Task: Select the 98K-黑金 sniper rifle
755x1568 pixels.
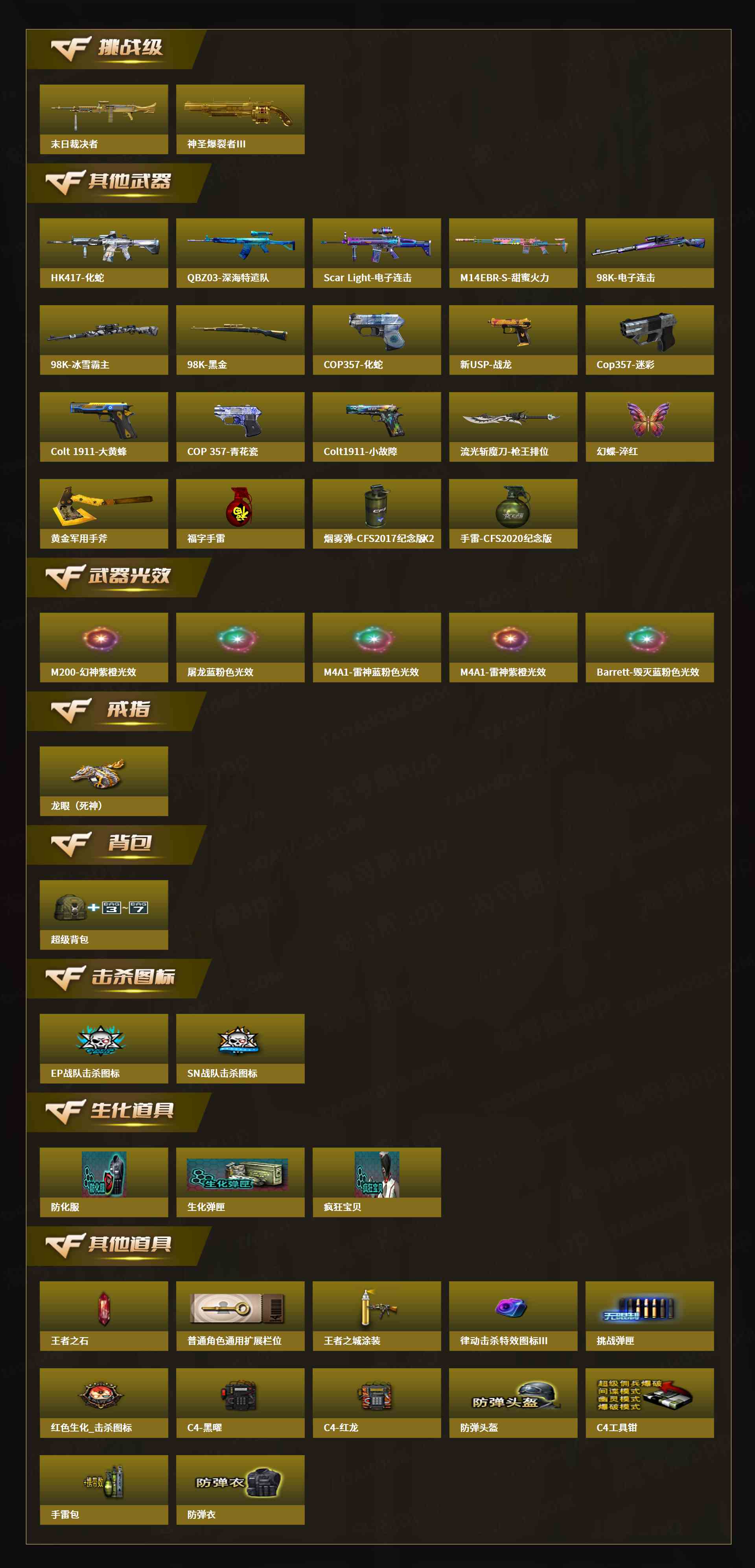Action: (x=240, y=340)
